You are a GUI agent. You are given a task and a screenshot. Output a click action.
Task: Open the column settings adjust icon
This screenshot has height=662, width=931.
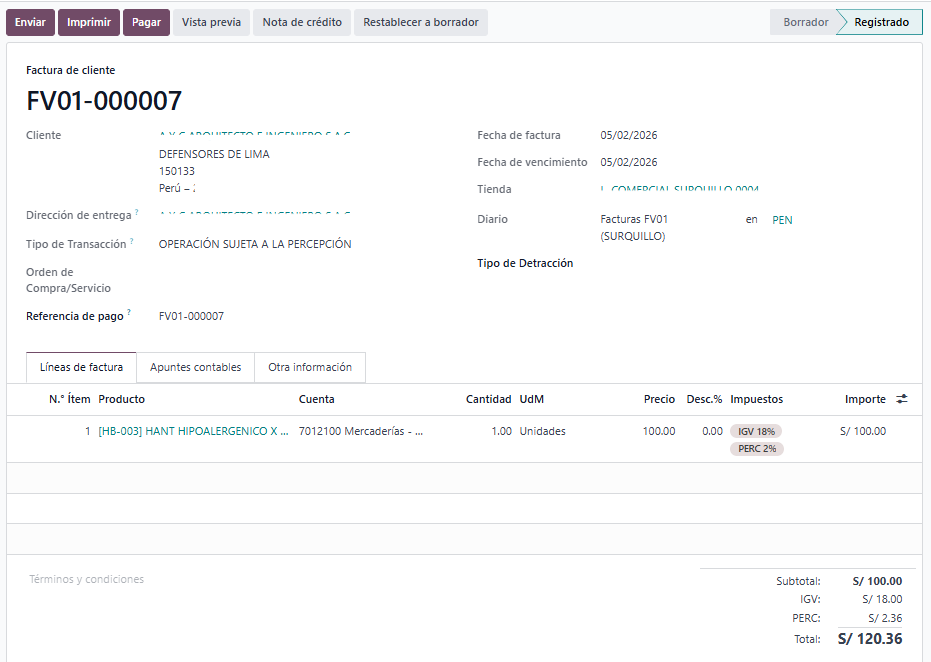click(x=902, y=399)
